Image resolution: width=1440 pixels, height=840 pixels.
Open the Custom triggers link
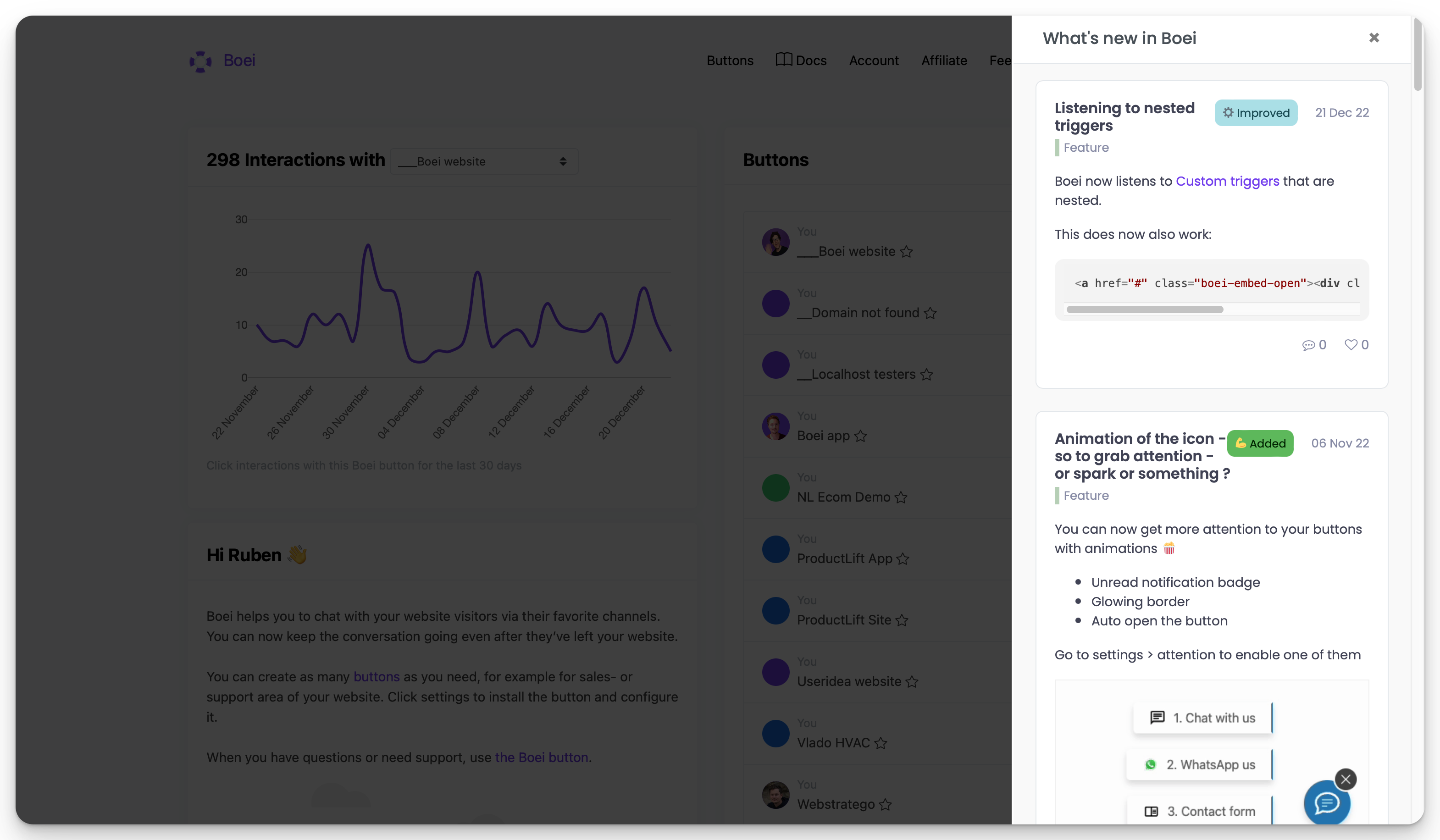pyautogui.click(x=1227, y=181)
